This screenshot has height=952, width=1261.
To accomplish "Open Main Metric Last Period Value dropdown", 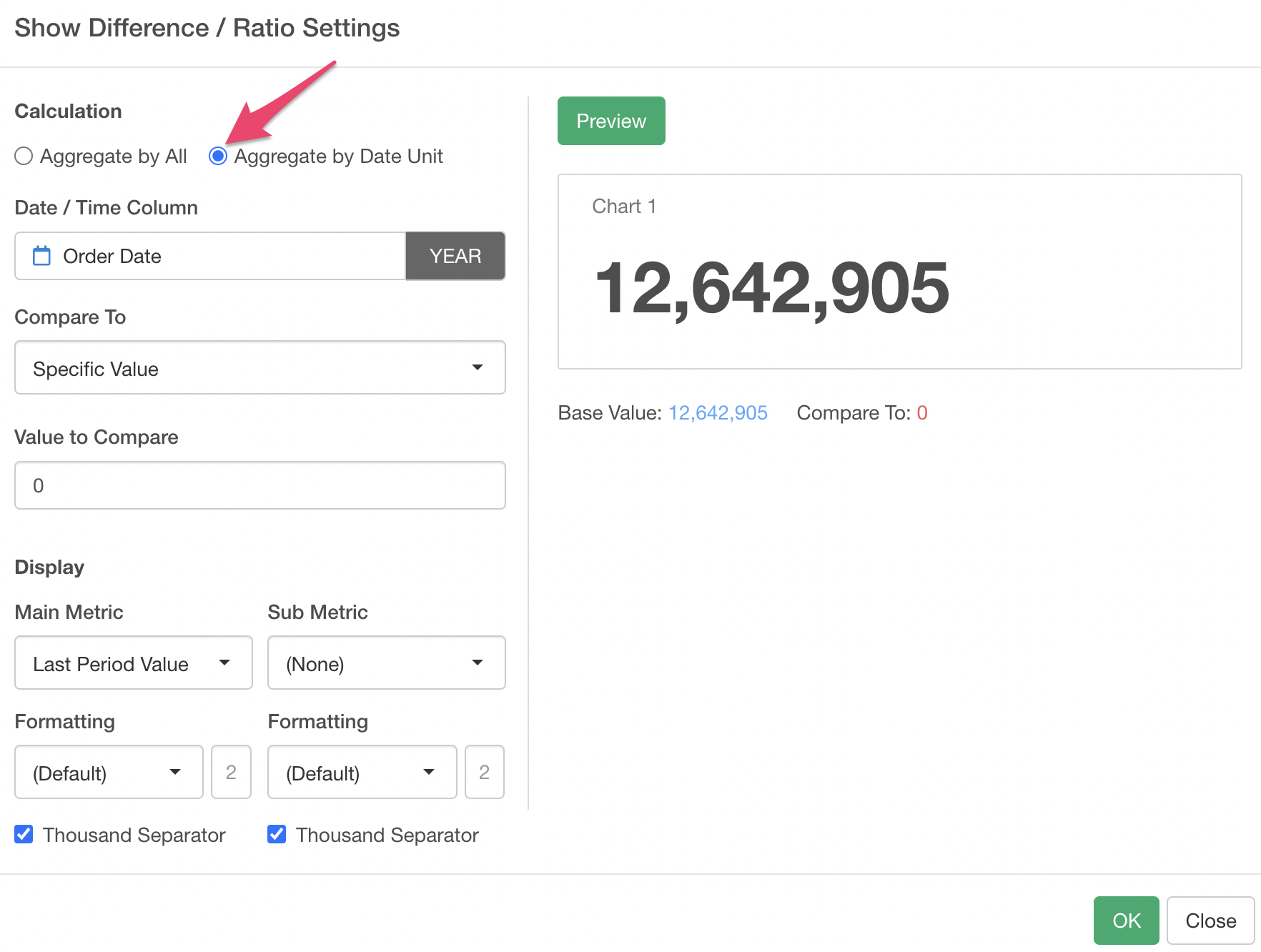I will tap(134, 663).
